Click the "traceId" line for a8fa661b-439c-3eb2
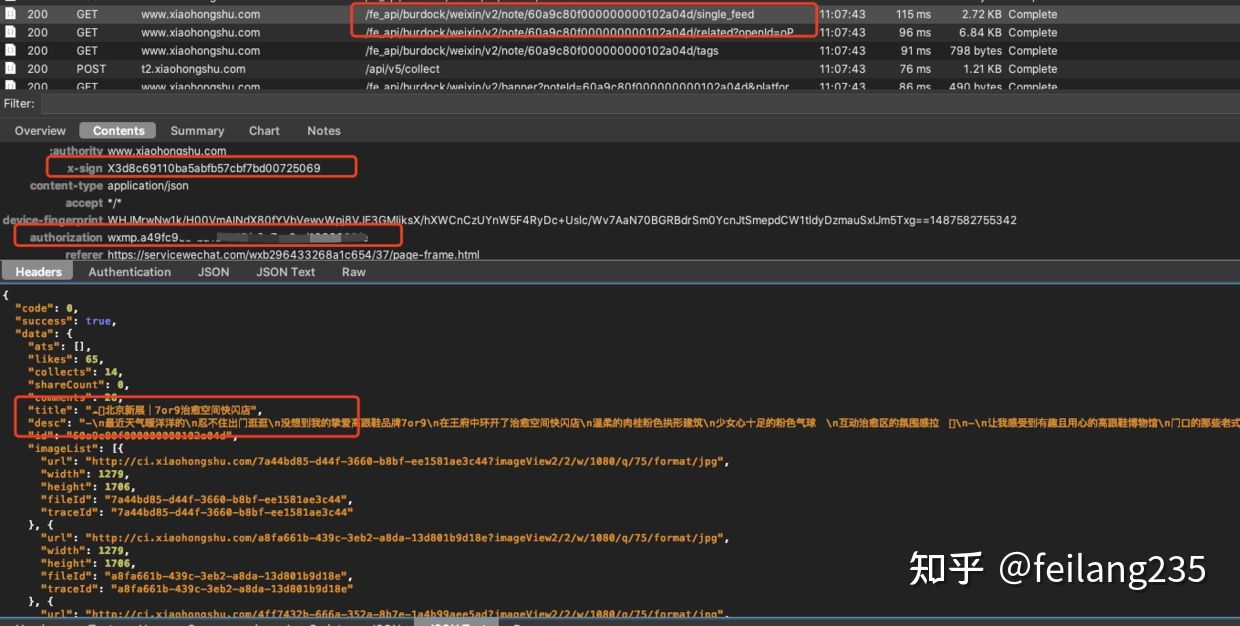The image size is (1240, 626). coord(197,589)
